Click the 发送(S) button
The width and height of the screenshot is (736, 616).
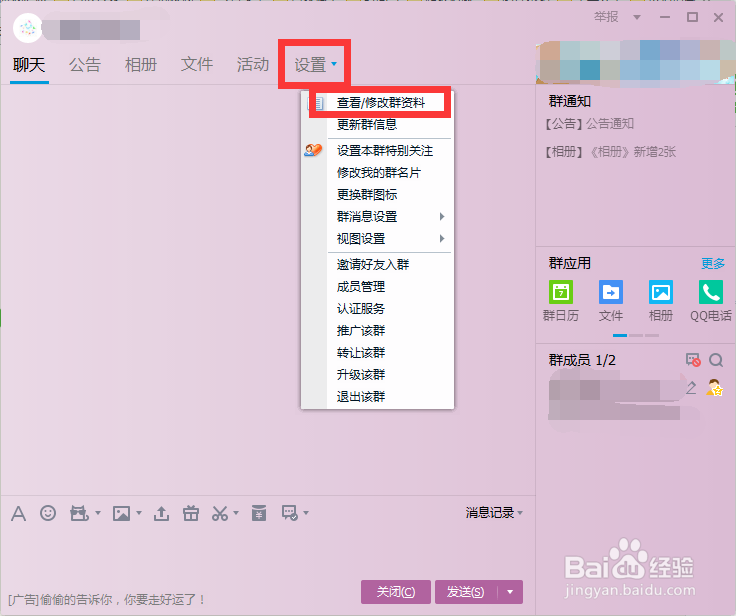[x=466, y=592]
